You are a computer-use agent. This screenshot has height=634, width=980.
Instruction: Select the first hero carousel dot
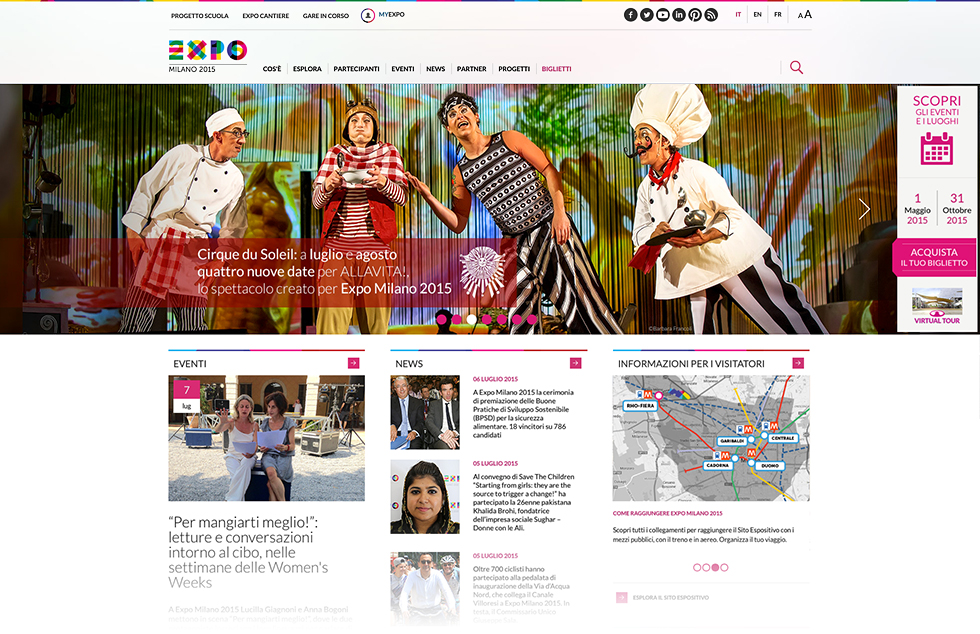point(441,320)
